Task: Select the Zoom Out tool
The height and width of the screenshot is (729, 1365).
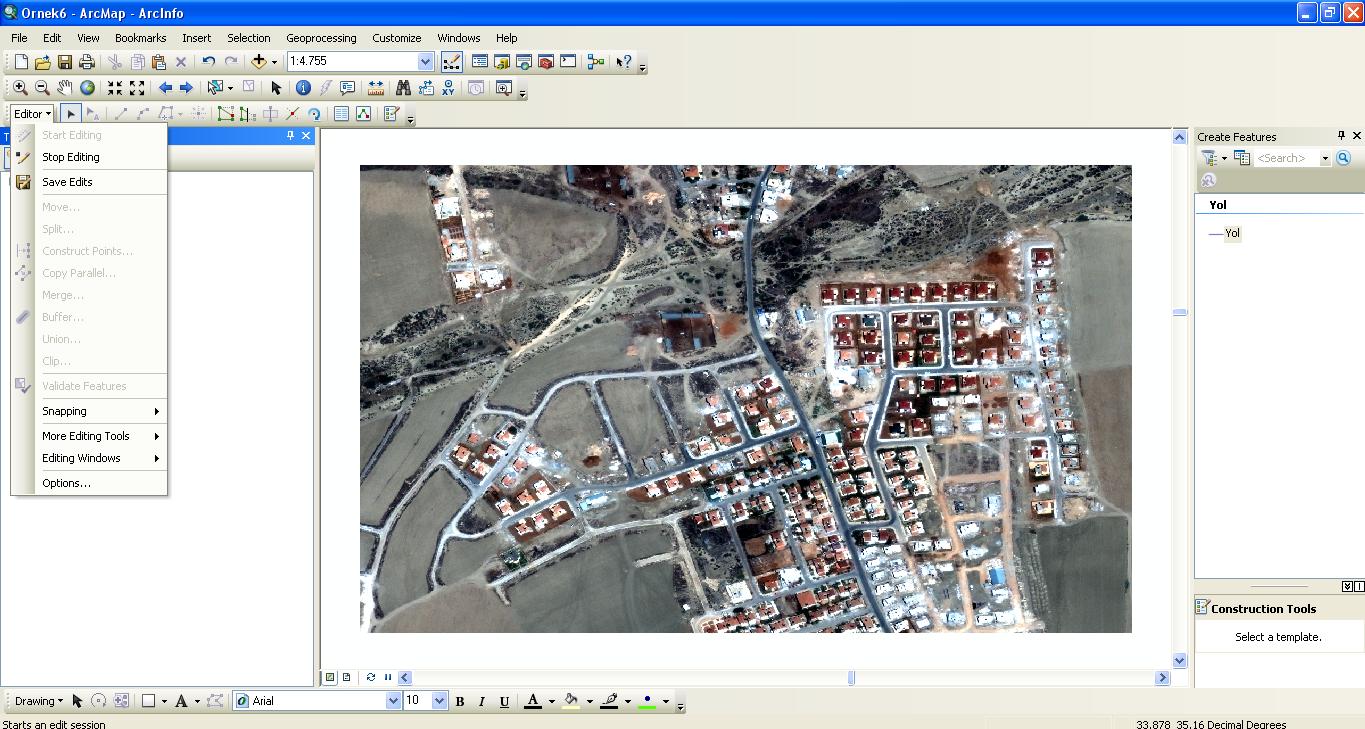Action: pyautogui.click(x=43, y=88)
